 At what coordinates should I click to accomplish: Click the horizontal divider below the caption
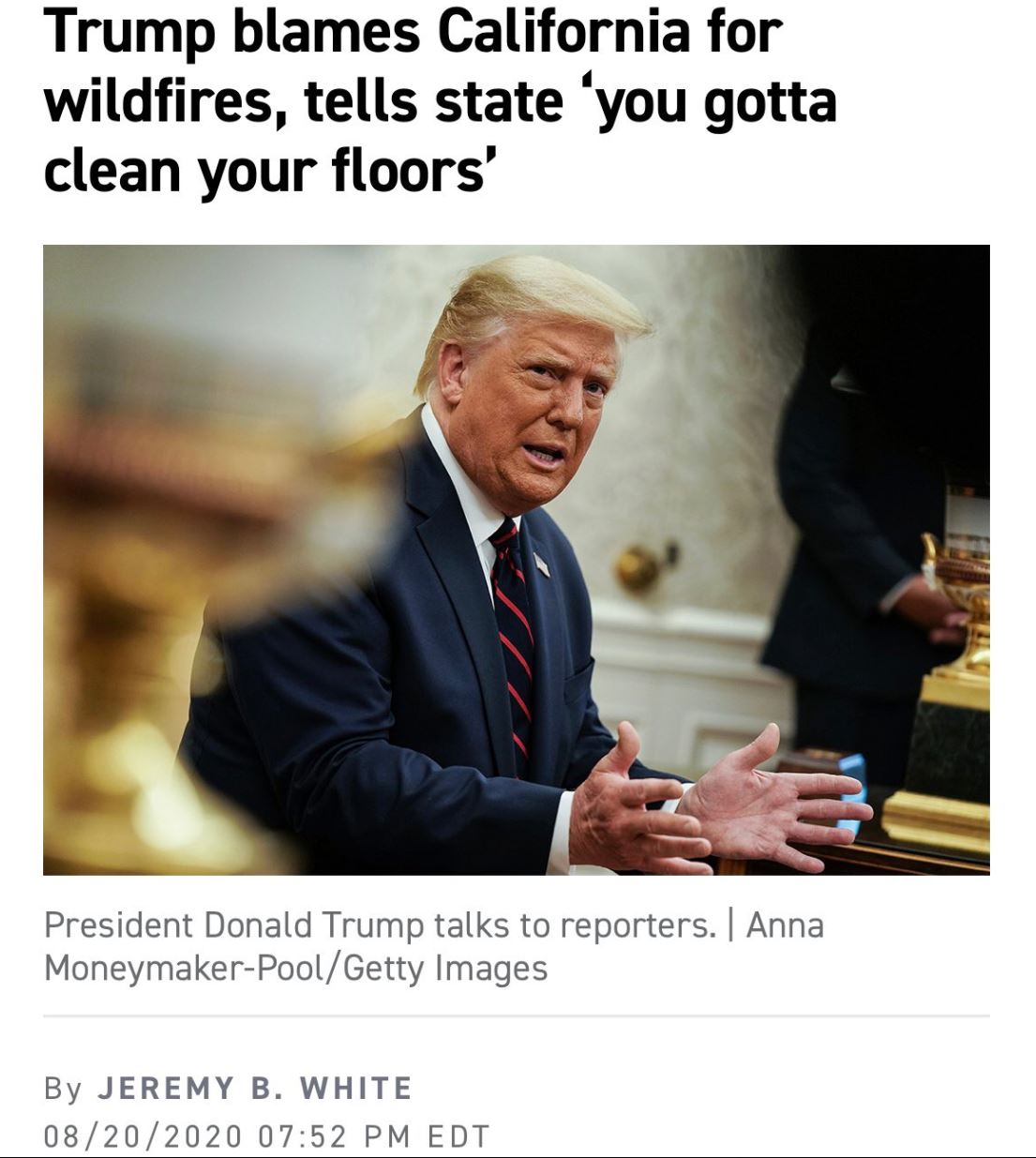coord(517,1015)
